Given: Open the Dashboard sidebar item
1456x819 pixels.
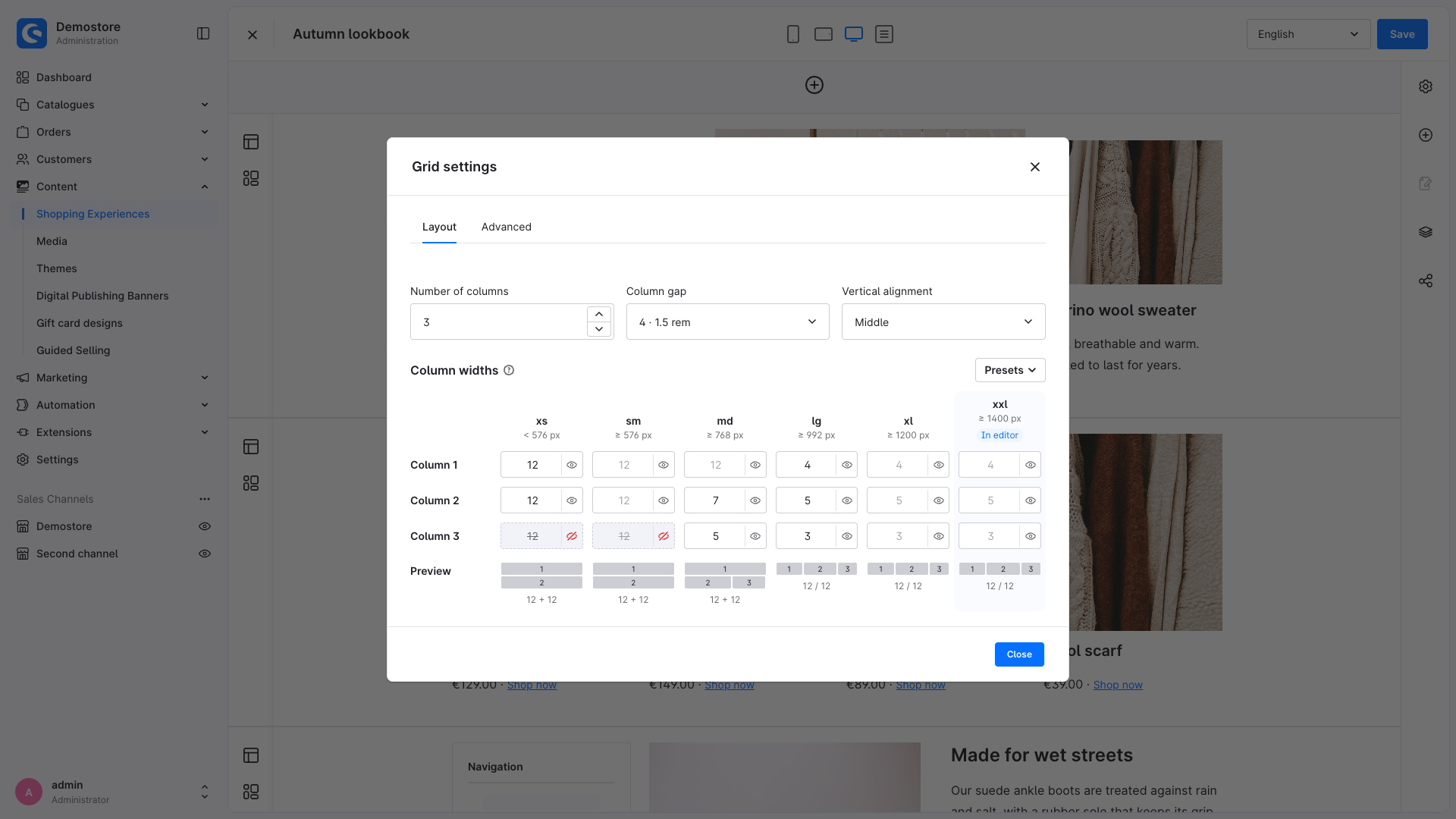Looking at the screenshot, I should 114,77.
